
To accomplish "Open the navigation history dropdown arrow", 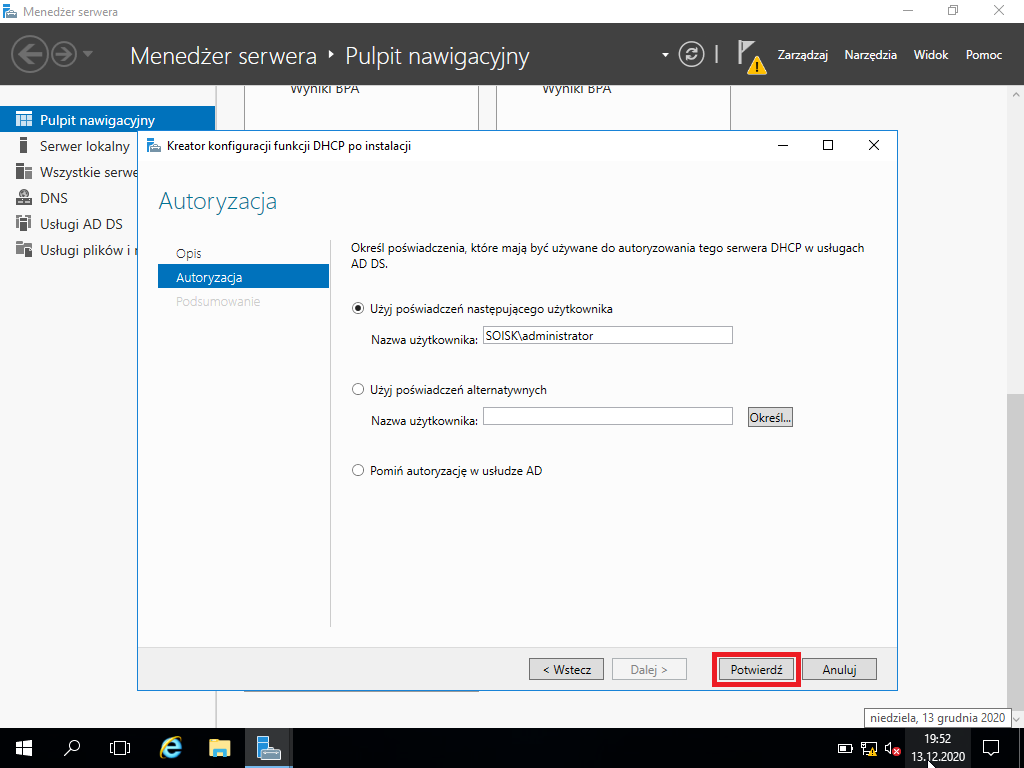I will coord(88,54).
